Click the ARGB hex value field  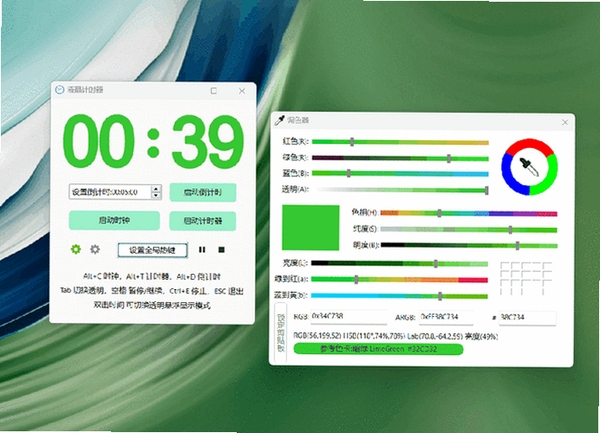coord(446,317)
